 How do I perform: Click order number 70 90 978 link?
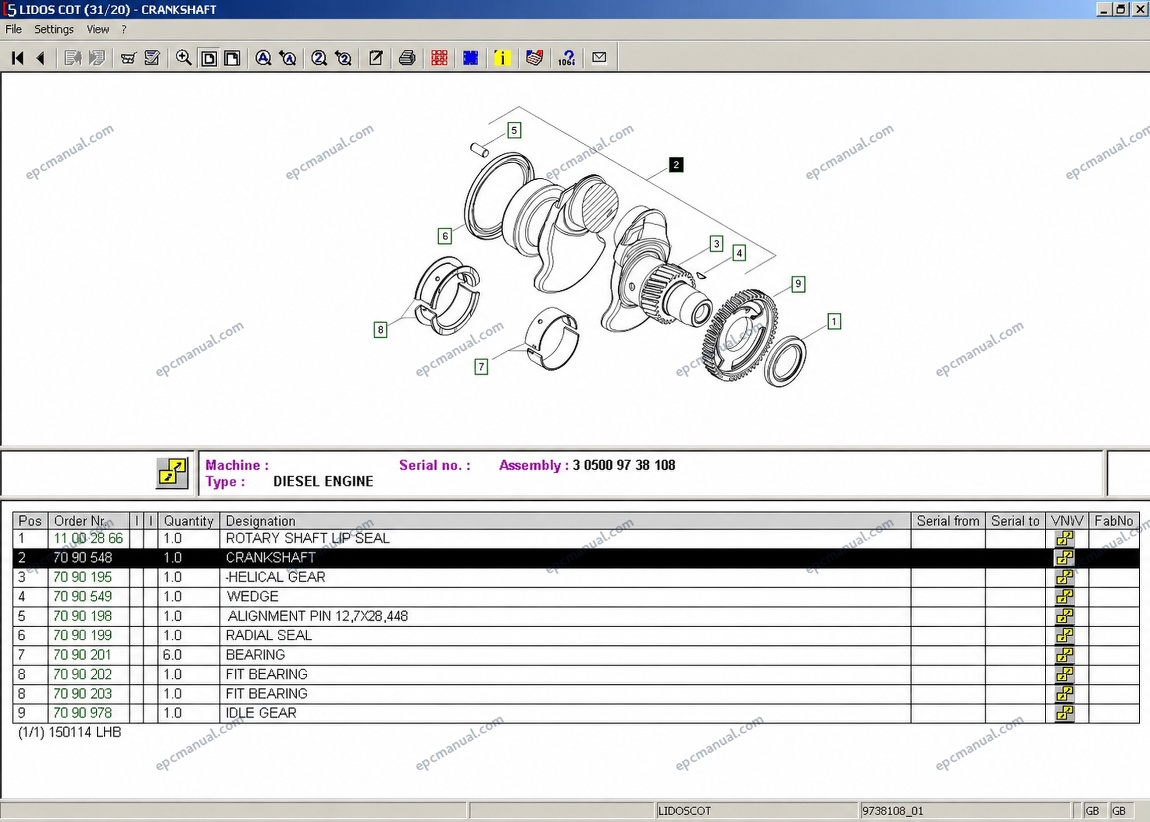click(82, 713)
